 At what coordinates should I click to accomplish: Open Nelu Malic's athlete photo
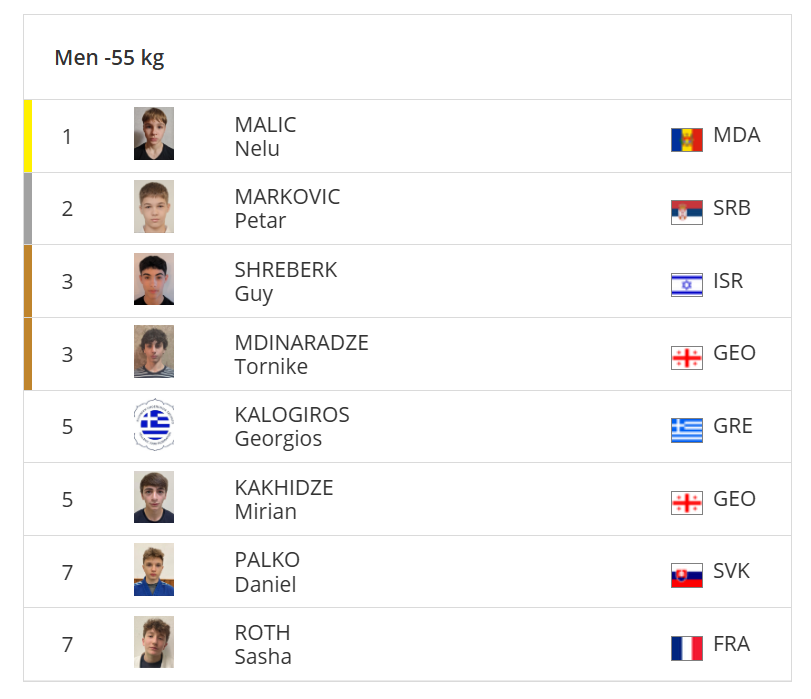[x=154, y=134]
